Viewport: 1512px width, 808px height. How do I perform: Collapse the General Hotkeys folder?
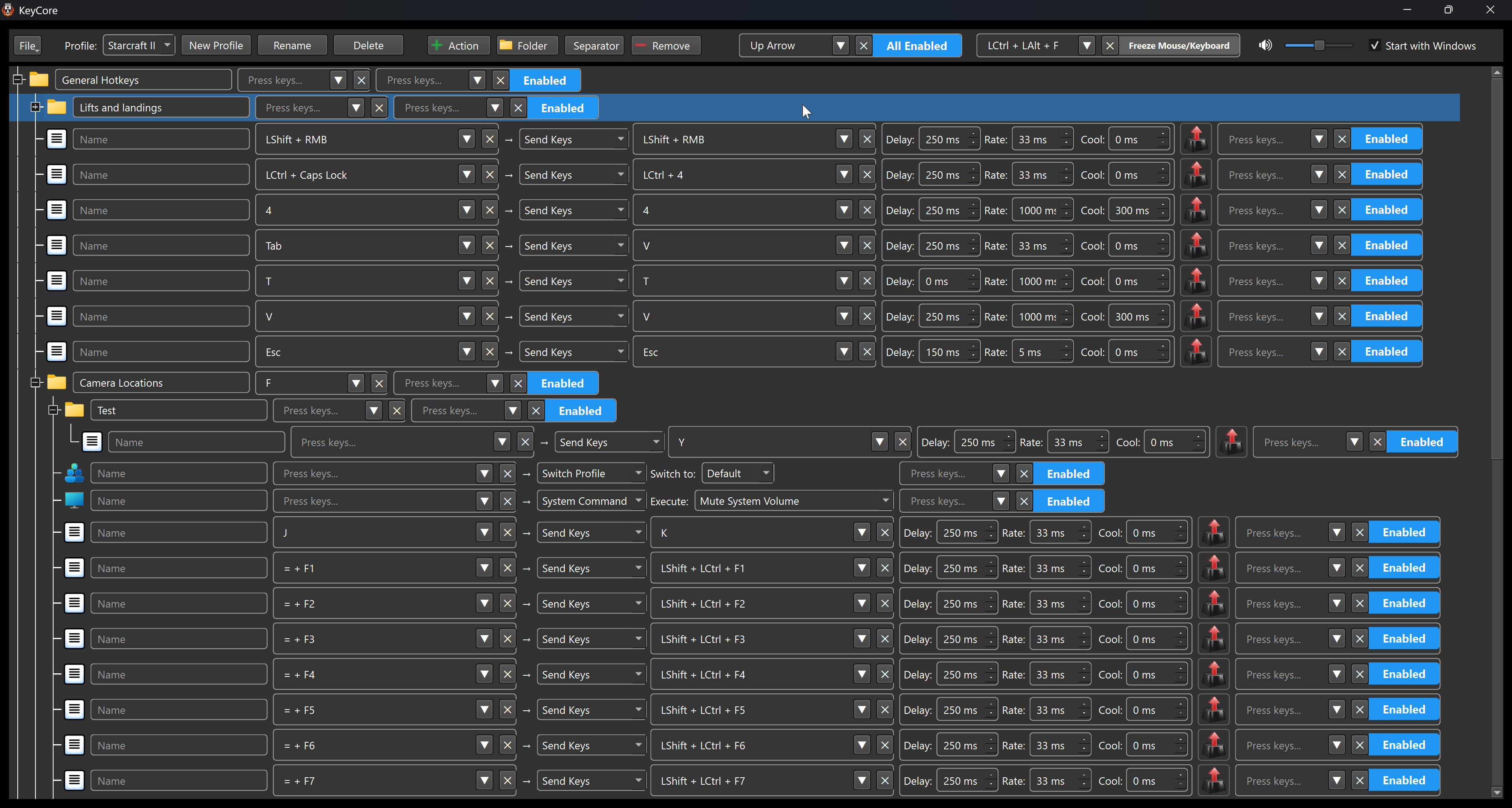(x=18, y=79)
